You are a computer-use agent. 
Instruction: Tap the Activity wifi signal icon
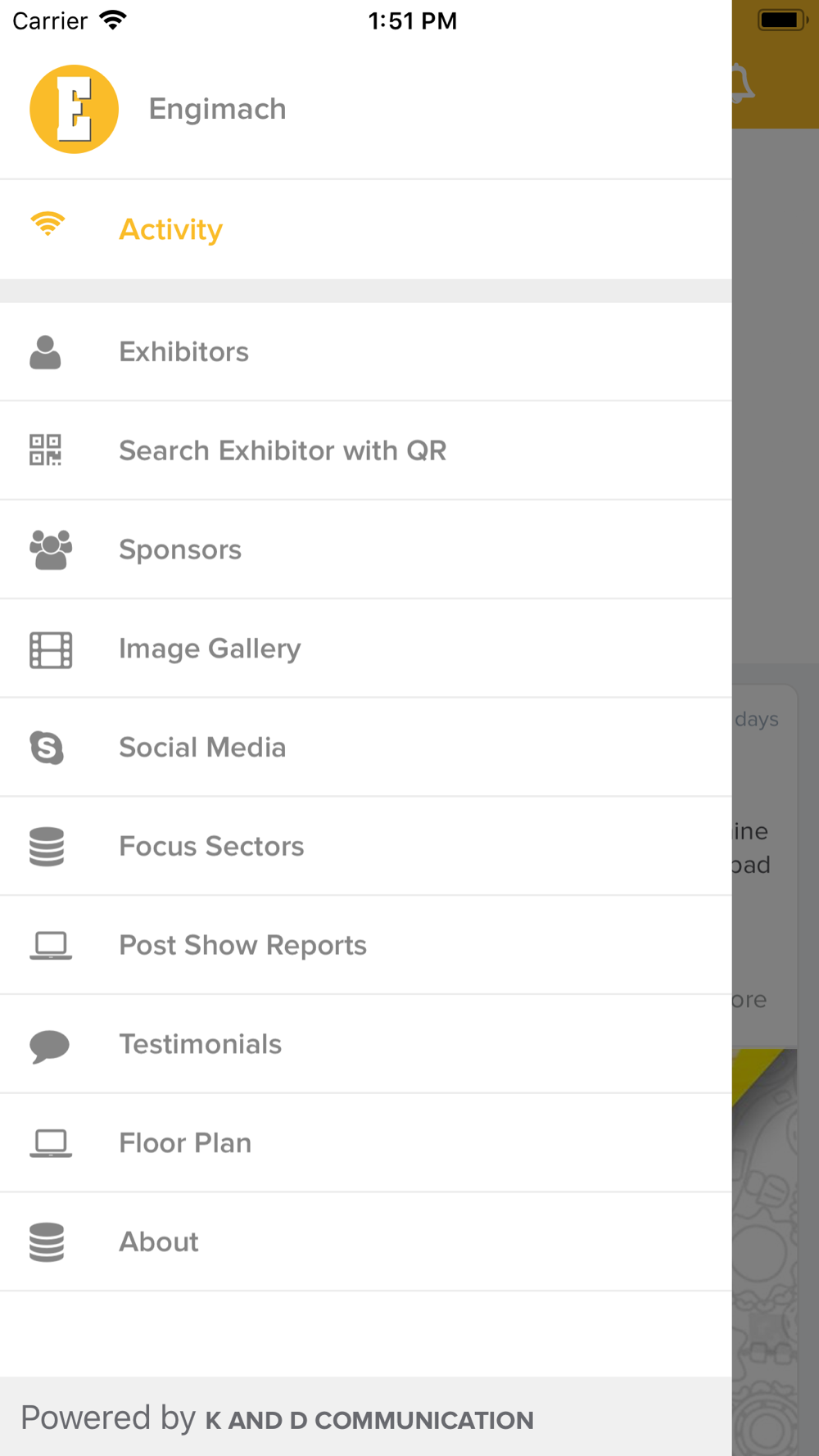click(48, 224)
